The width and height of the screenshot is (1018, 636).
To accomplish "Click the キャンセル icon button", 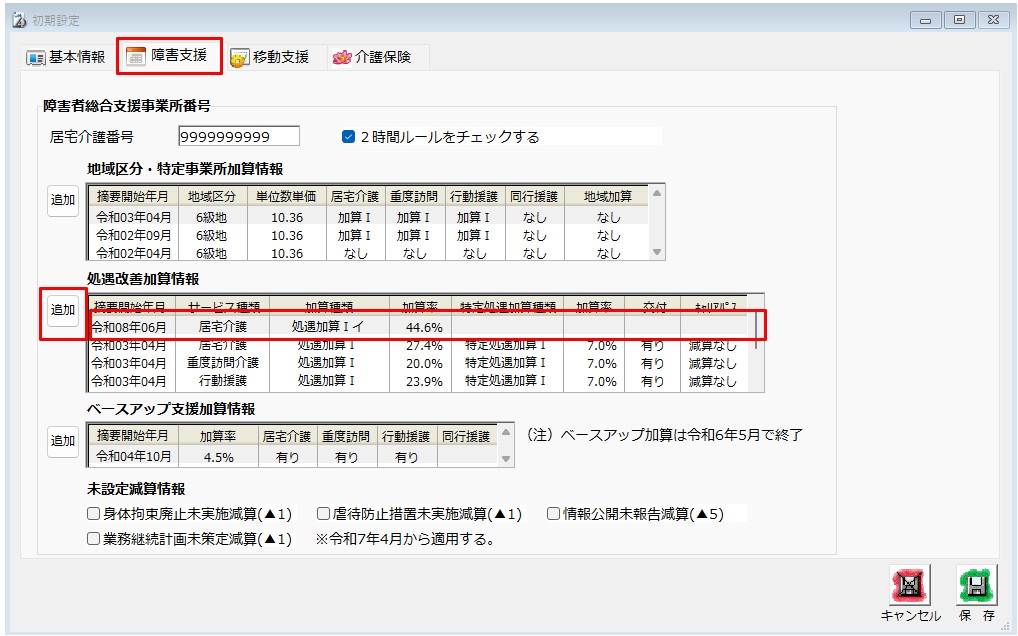I will click(x=909, y=585).
